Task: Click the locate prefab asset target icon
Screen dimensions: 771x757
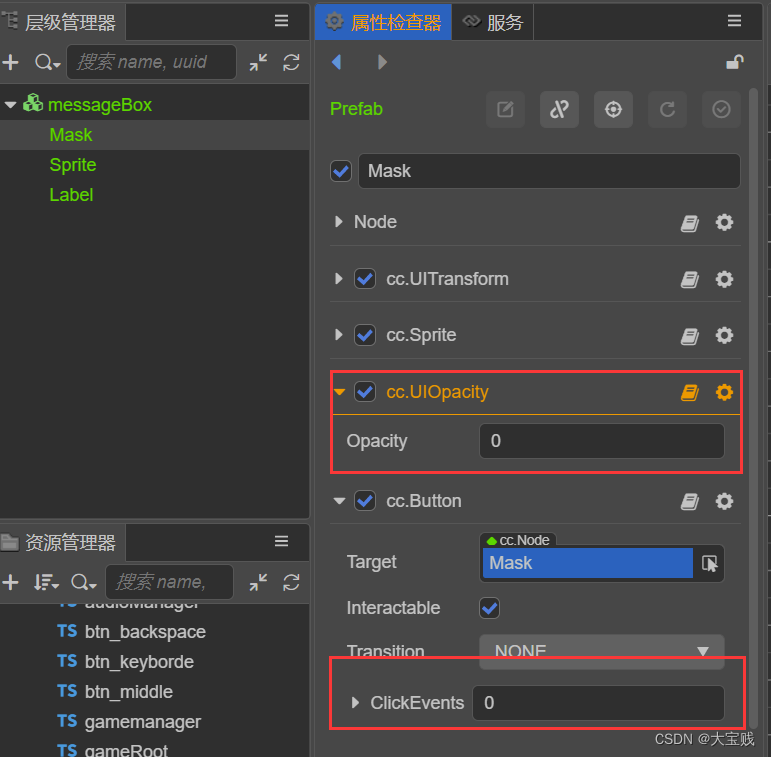Action: click(x=613, y=110)
